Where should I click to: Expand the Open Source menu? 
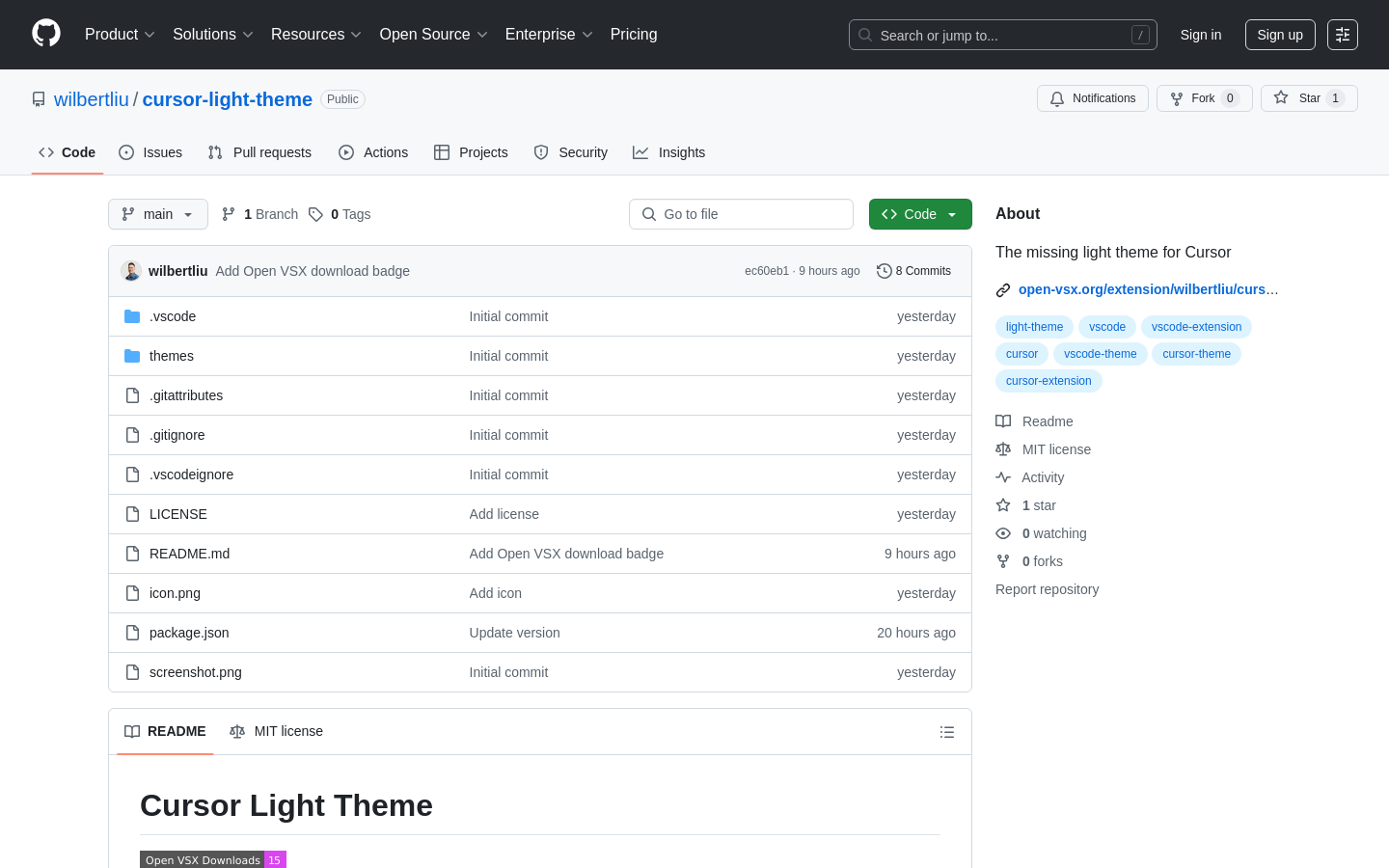(434, 35)
